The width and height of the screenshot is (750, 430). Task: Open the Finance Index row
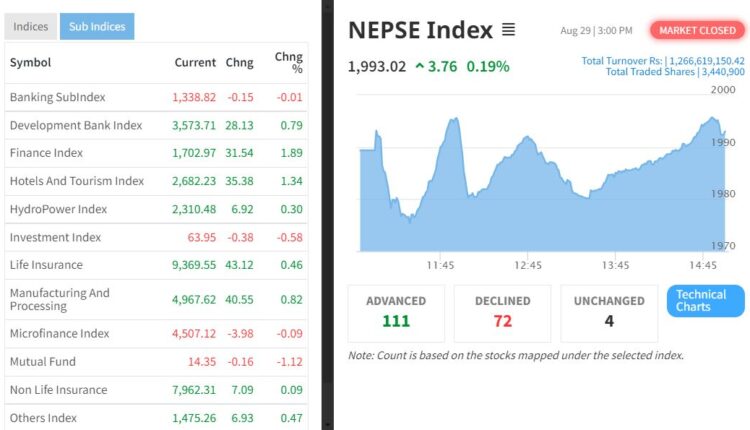[x=46, y=153]
